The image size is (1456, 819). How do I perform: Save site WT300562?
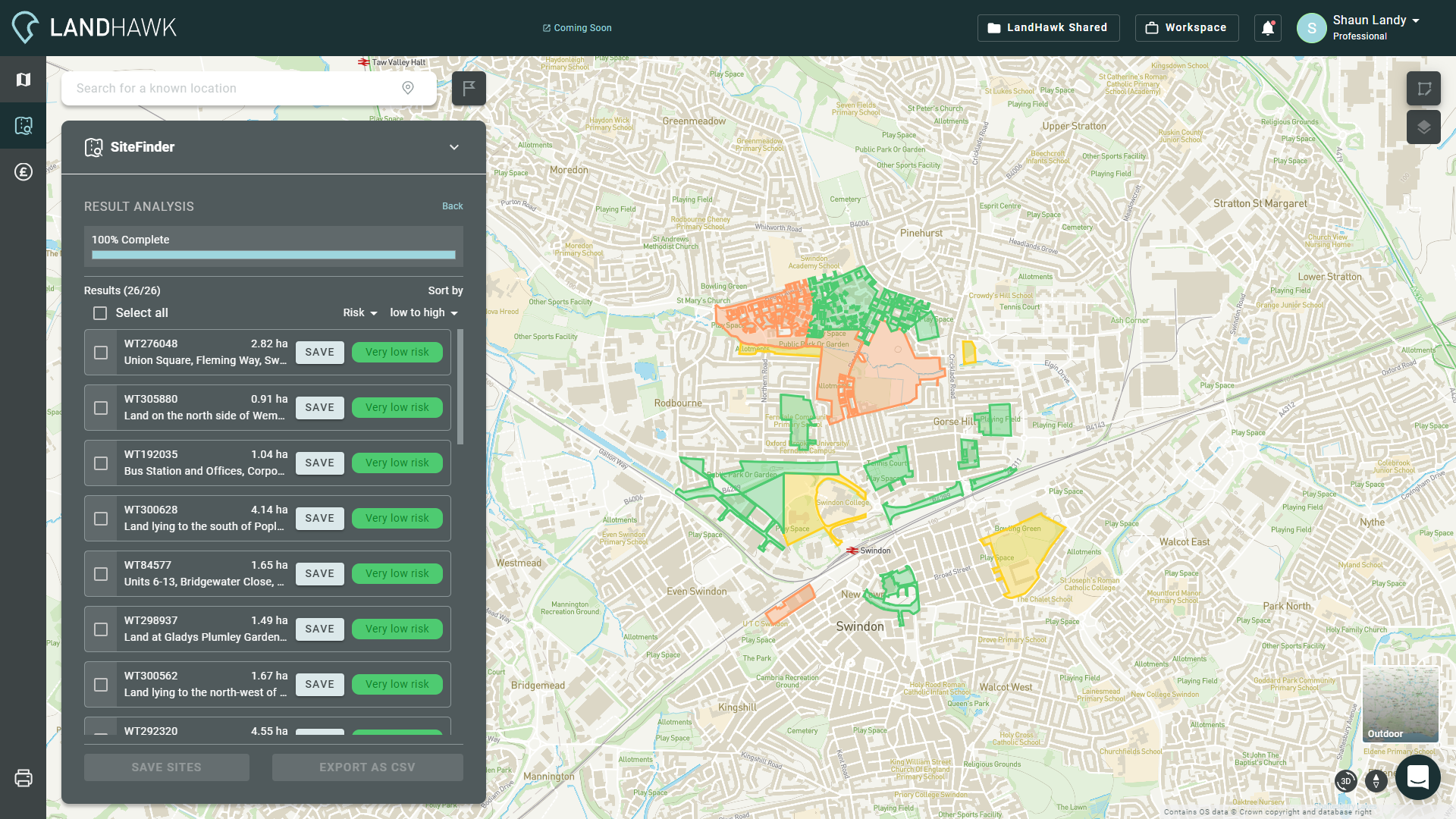click(x=319, y=685)
